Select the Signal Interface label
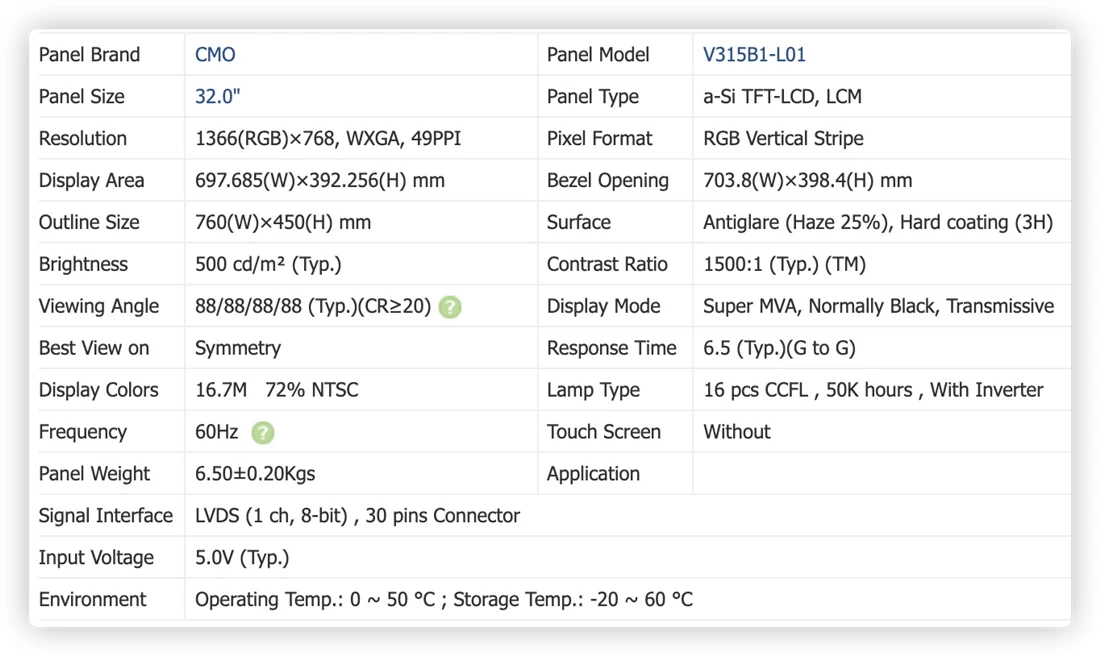 106,516
